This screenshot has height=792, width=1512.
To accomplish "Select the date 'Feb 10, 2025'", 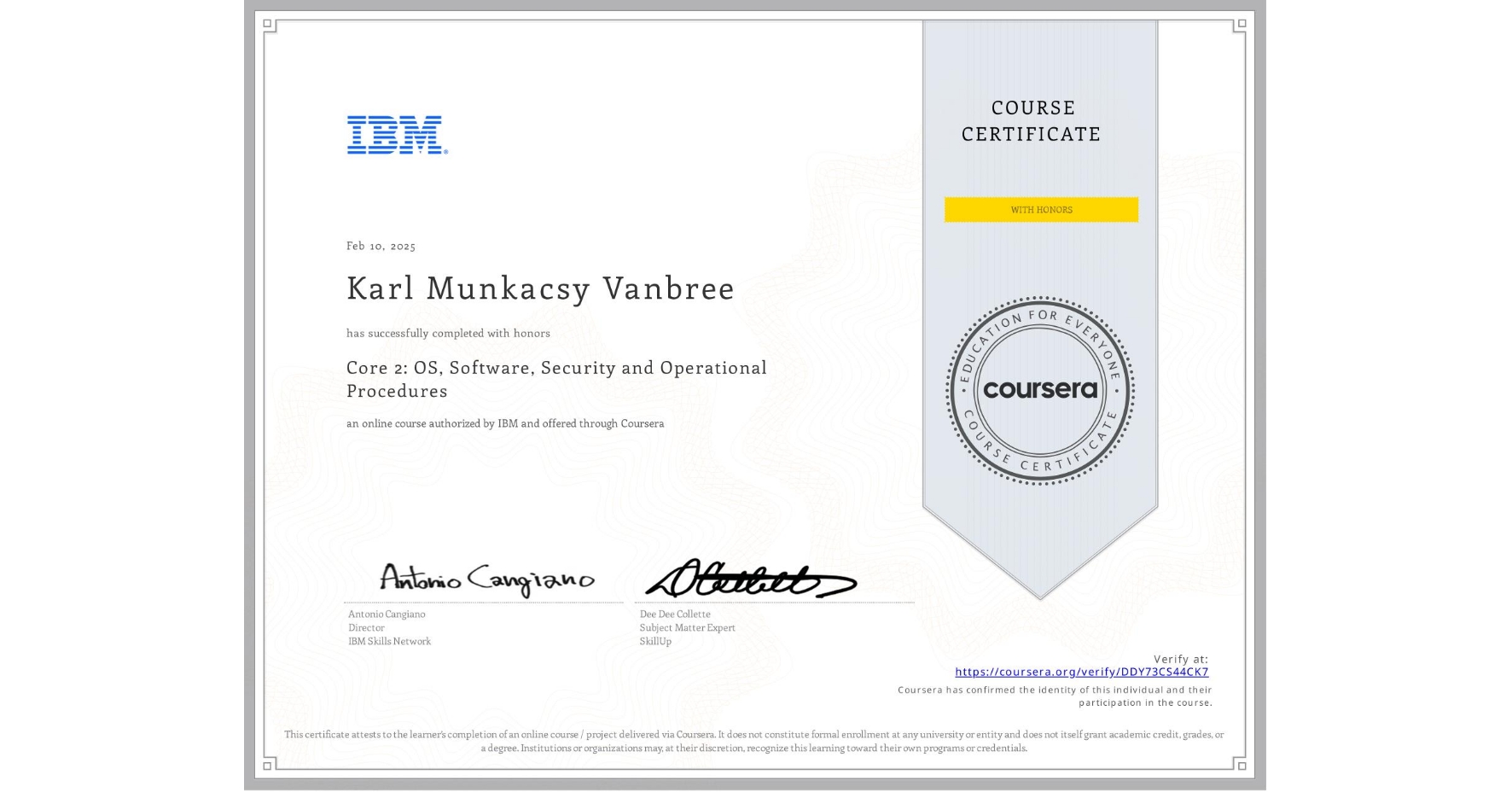I will coord(381,246).
